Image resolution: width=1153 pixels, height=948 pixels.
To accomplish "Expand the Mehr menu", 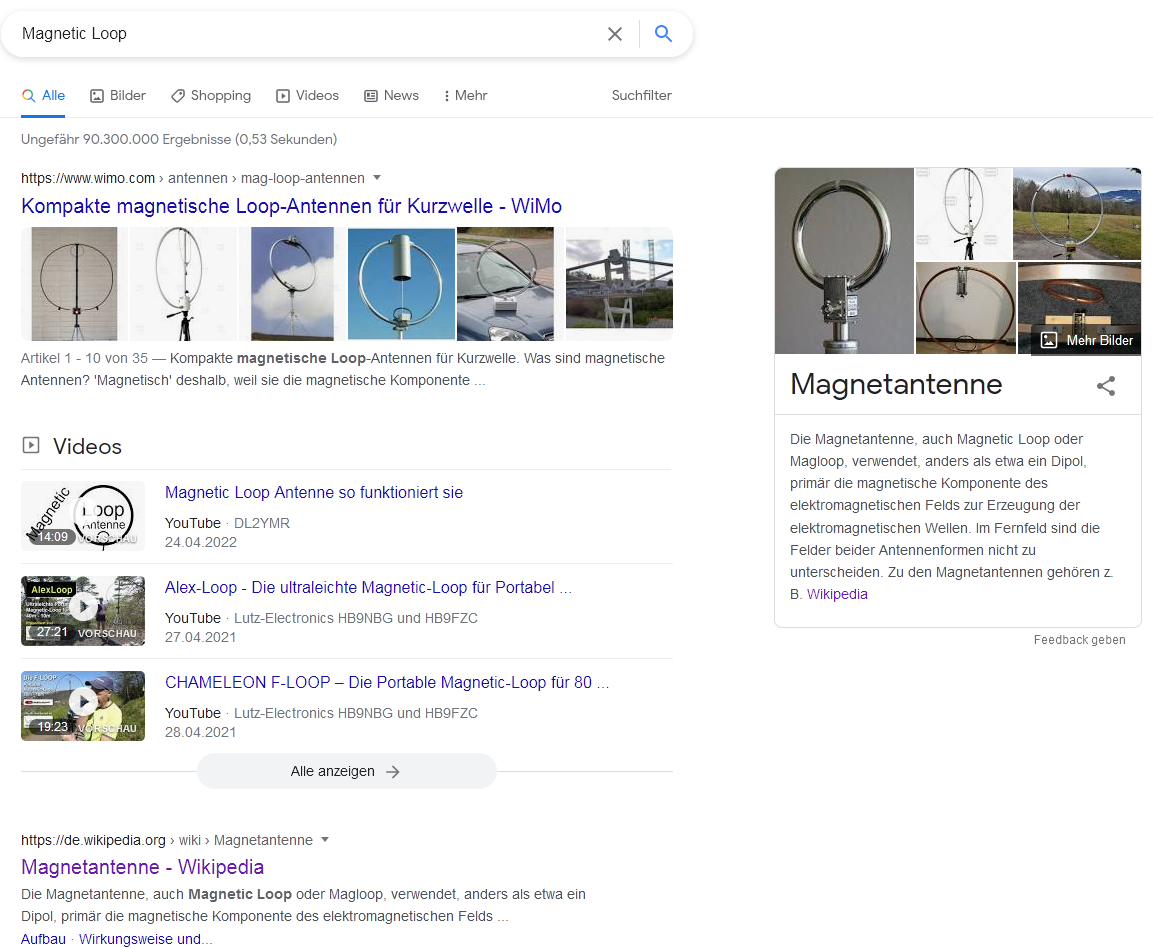I will coord(465,96).
